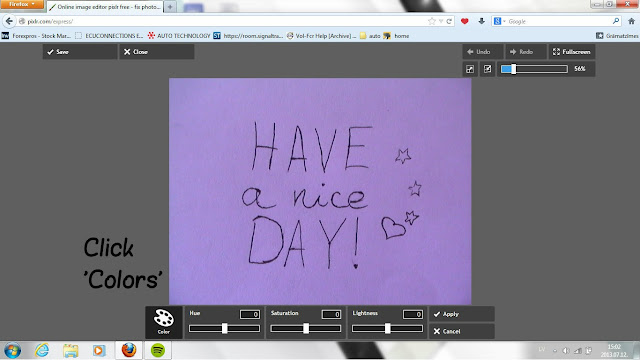Switch to Firefox in taskbar
Image resolution: width=640 pixels, height=360 pixels.
129,350
